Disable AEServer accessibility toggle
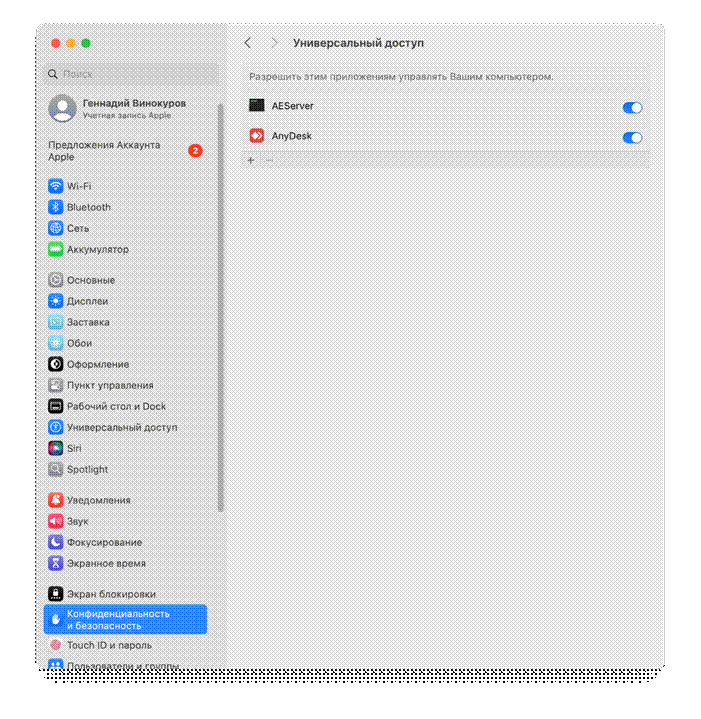Viewport: 701px width, 719px height. pos(632,108)
